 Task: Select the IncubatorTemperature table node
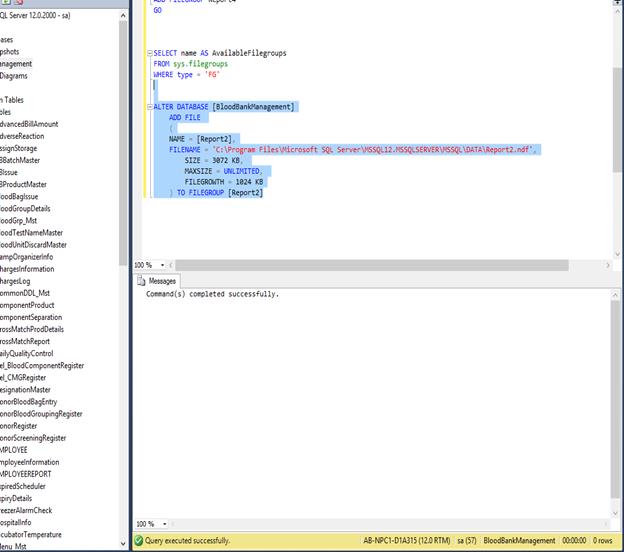pyautogui.click(x=31, y=534)
